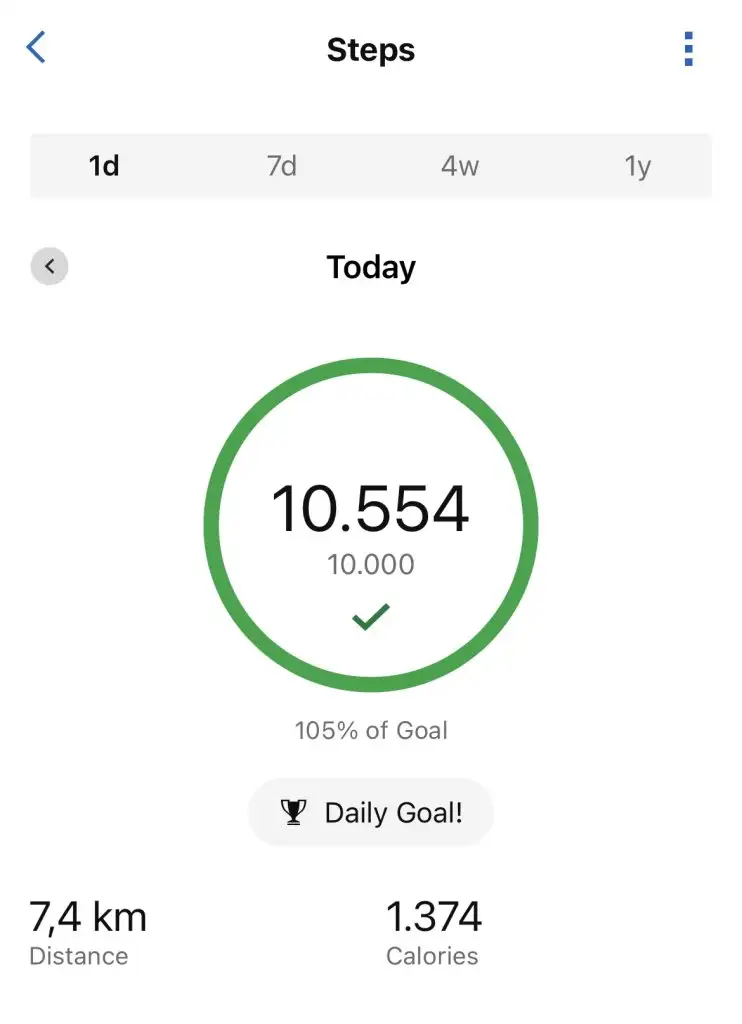
Task: Click the Calories label
Action: pyautogui.click(x=432, y=956)
